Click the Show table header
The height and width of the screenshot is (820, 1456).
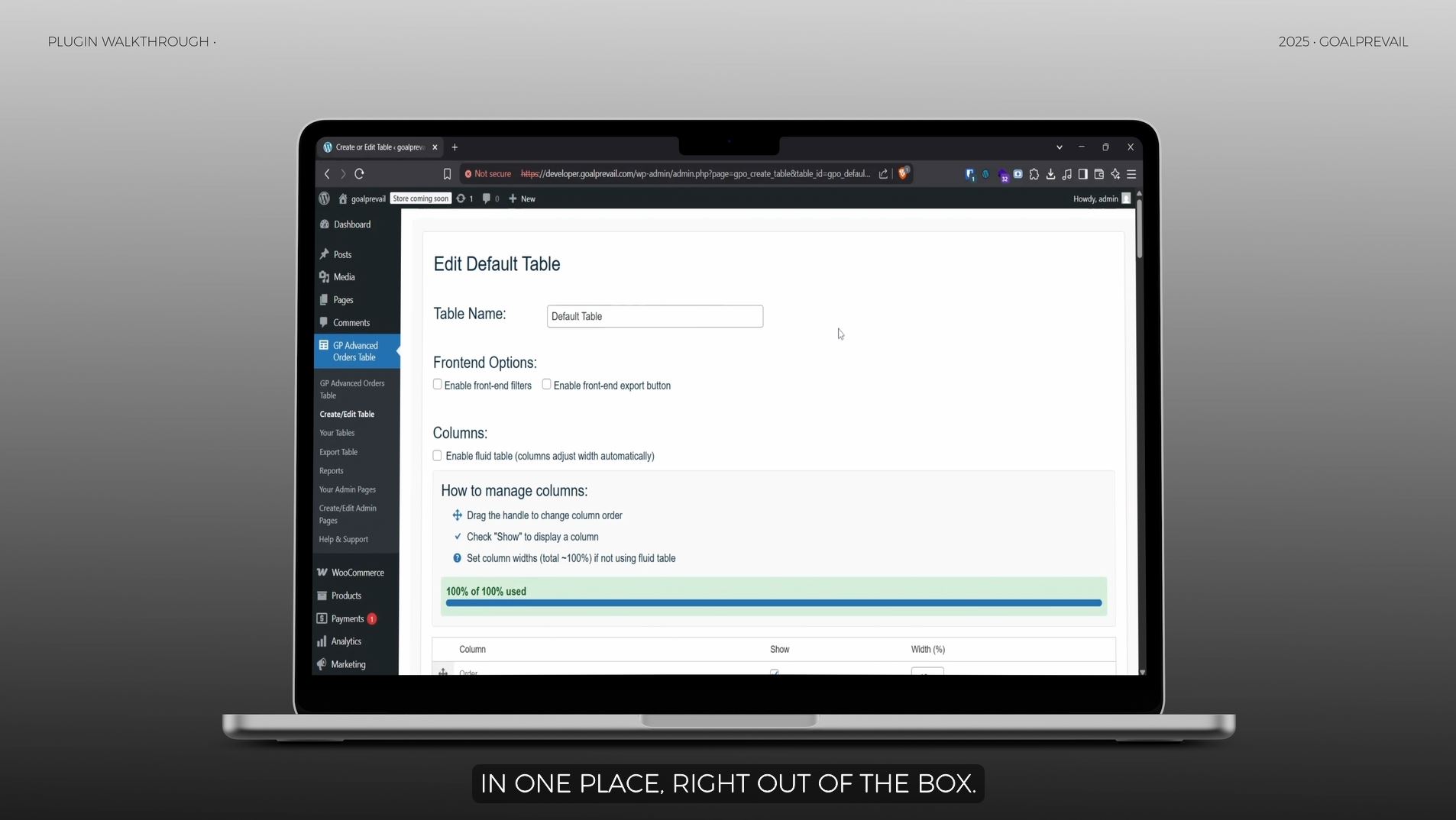pos(780,650)
